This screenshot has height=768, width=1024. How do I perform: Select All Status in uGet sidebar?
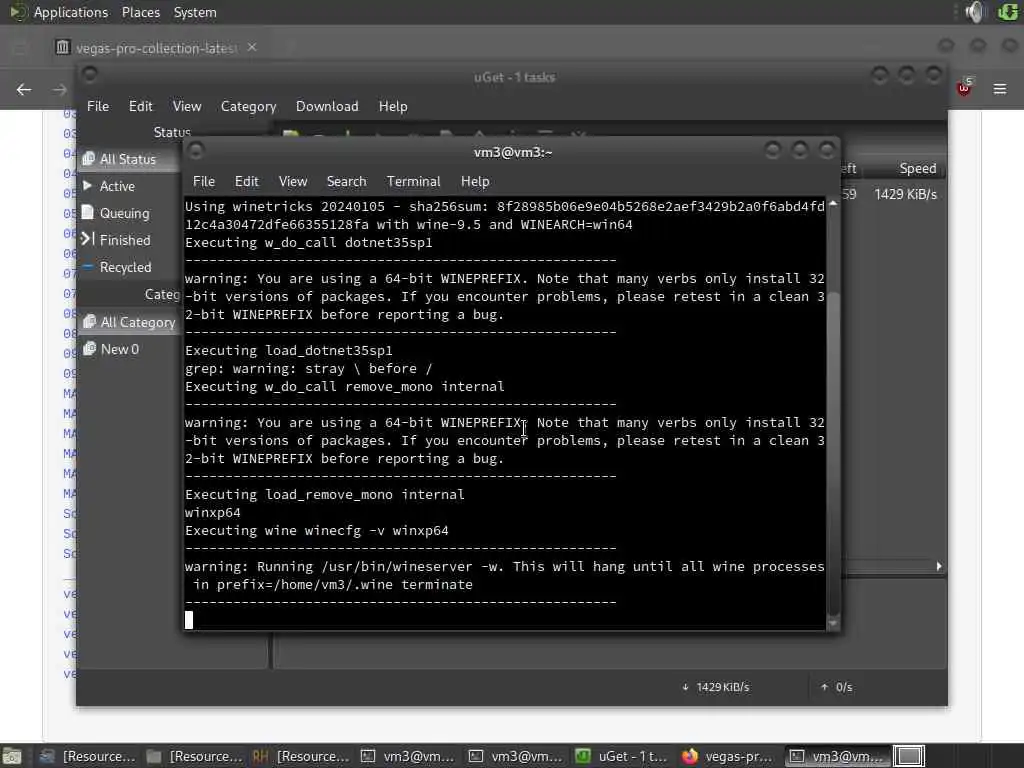click(129, 159)
